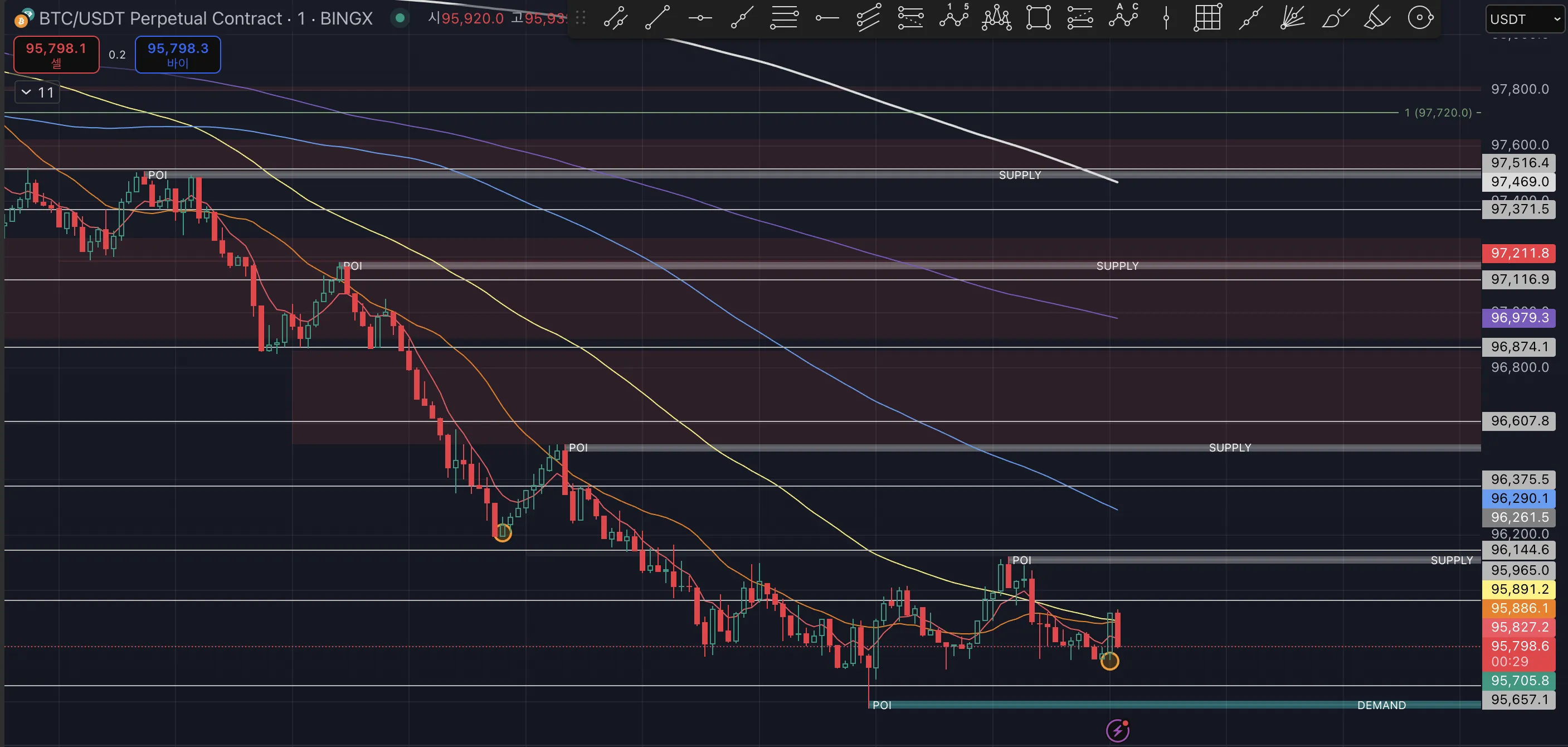Click the 97,516.4 price axis label
The height and width of the screenshot is (747, 1568).
1519,163
